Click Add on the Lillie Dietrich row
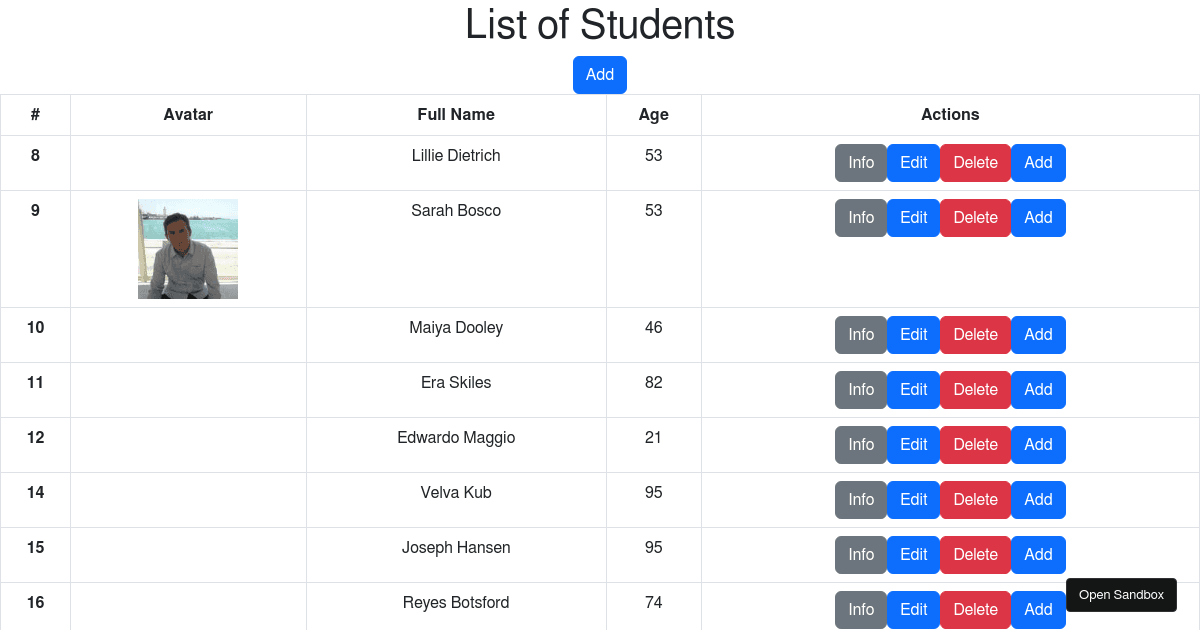This screenshot has height=630, width=1200. tap(1038, 162)
